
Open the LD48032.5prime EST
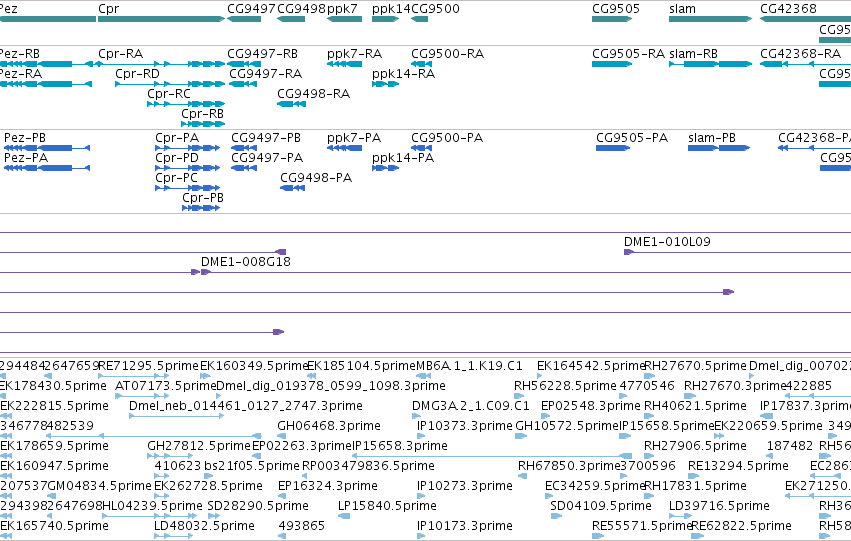click(174, 536)
